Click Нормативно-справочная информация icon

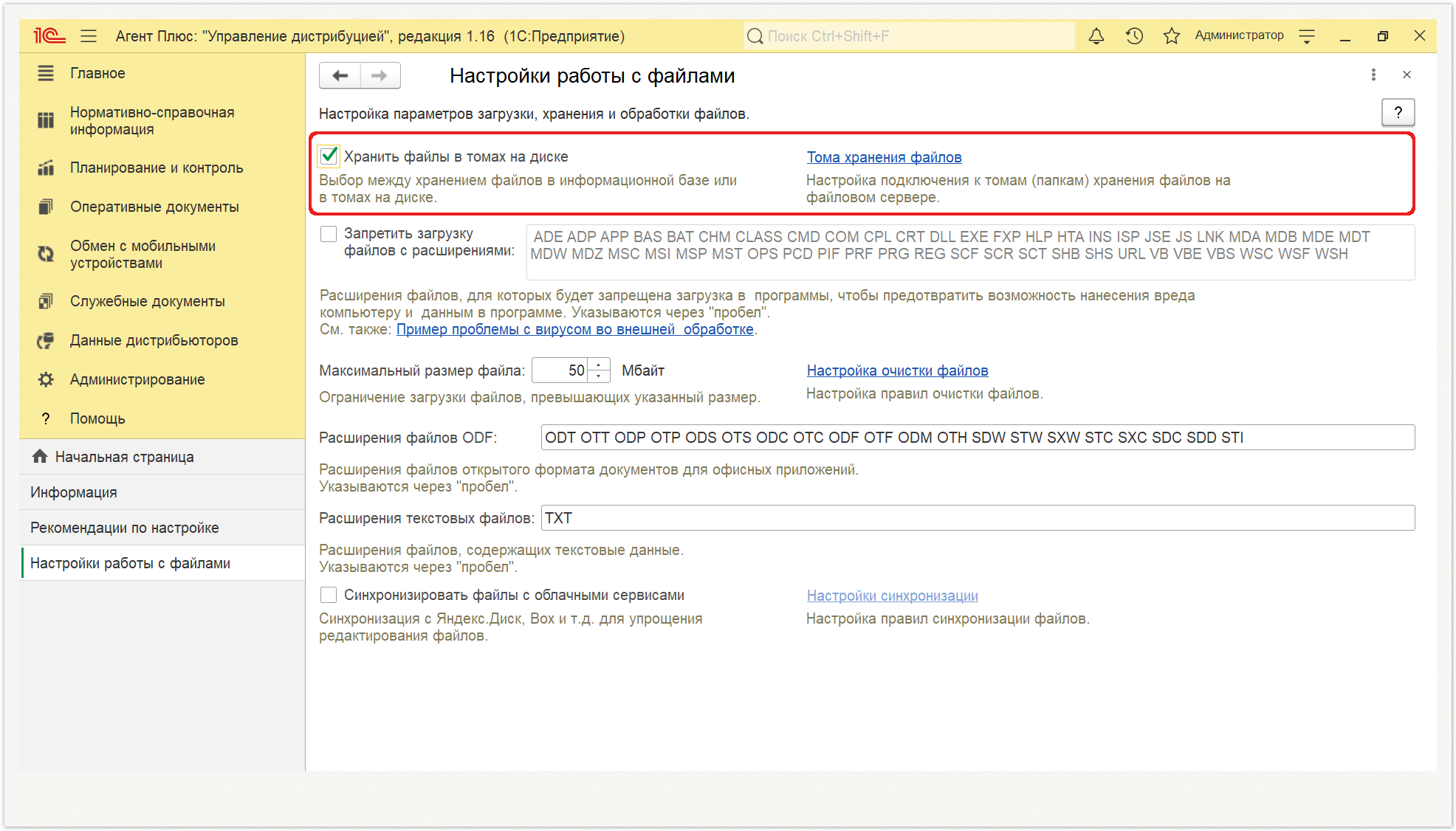46,120
